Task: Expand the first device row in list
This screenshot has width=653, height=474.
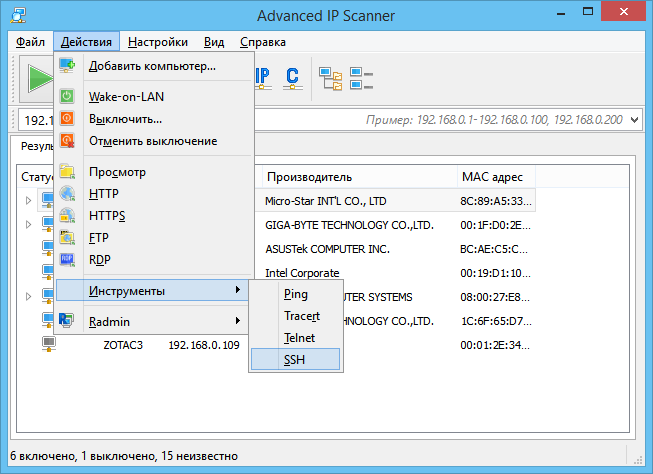Action: click(x=28, y=201)
